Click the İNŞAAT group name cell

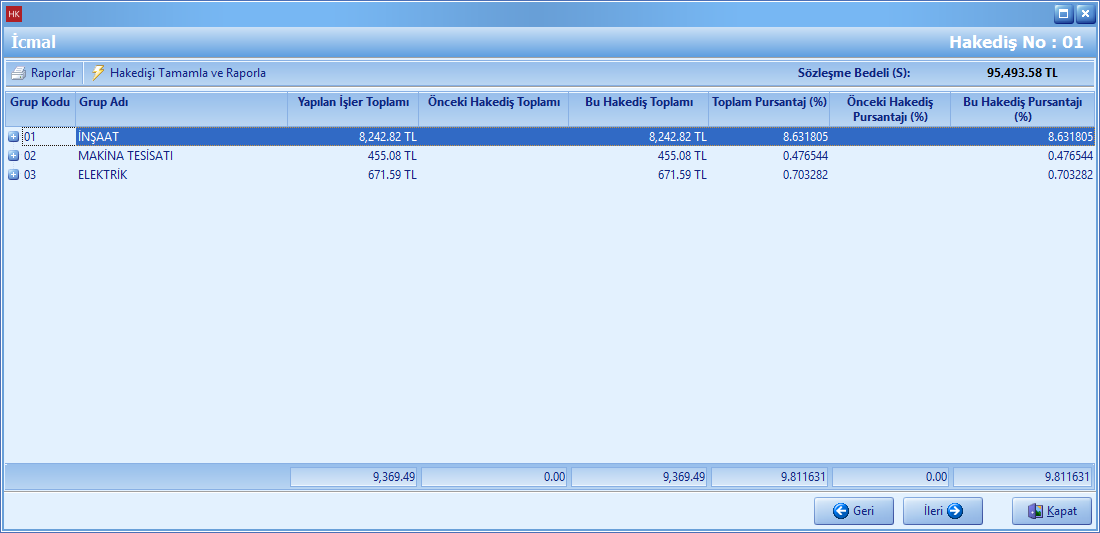tap(99, 137)
